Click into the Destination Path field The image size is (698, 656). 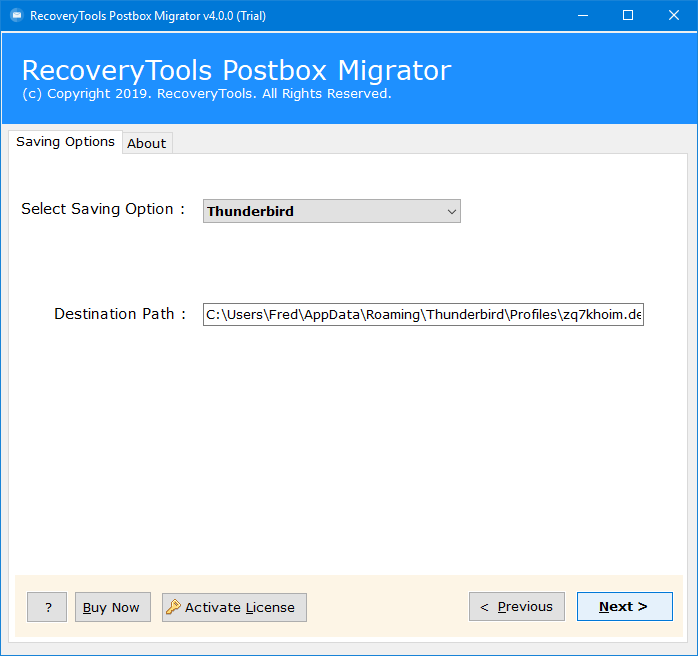(x=423, y=315)
